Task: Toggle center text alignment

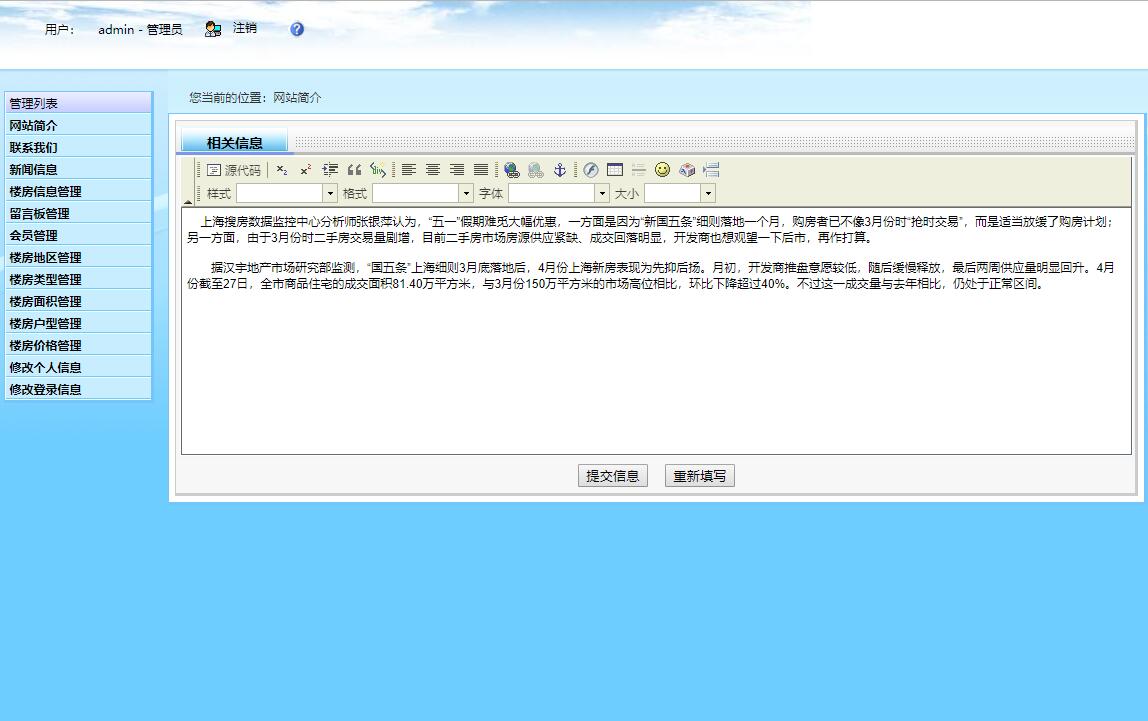Action: 431,169
